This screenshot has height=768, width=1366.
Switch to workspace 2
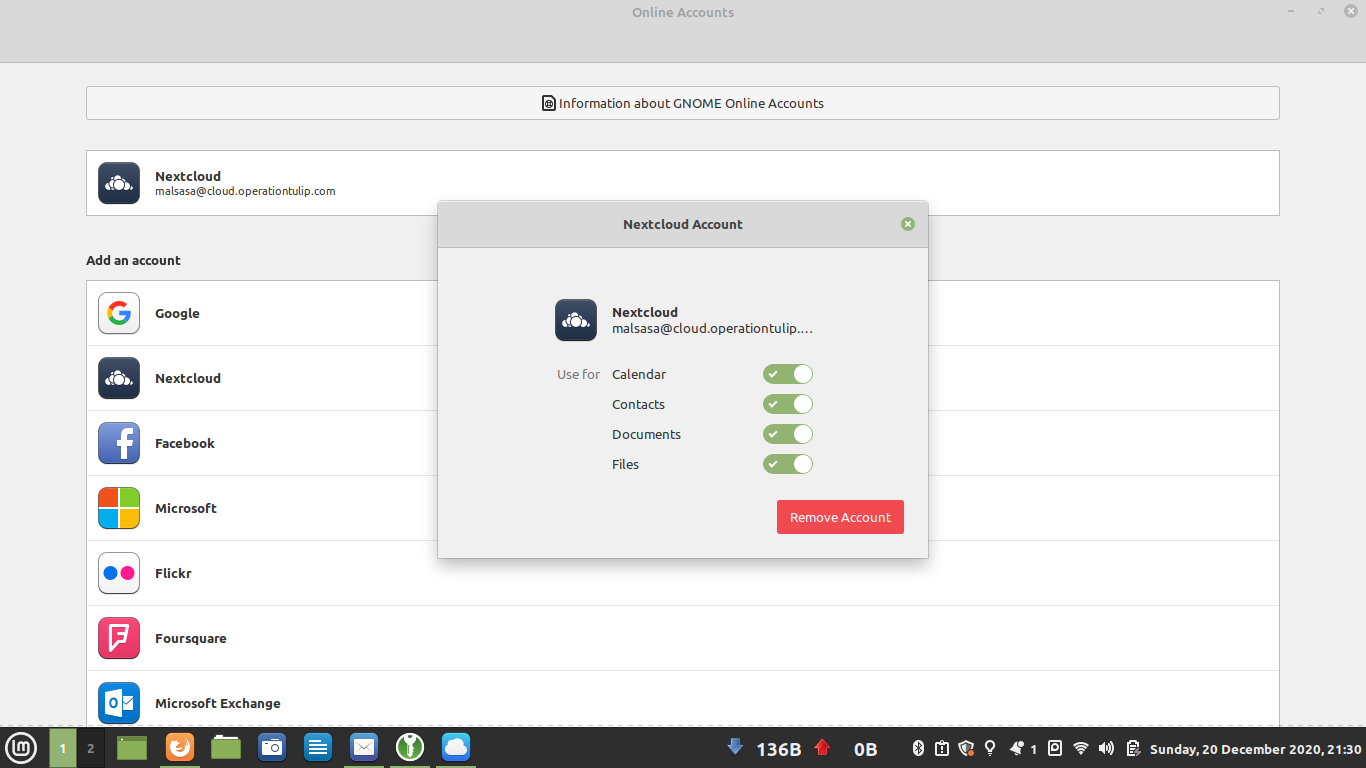[90, 748]
